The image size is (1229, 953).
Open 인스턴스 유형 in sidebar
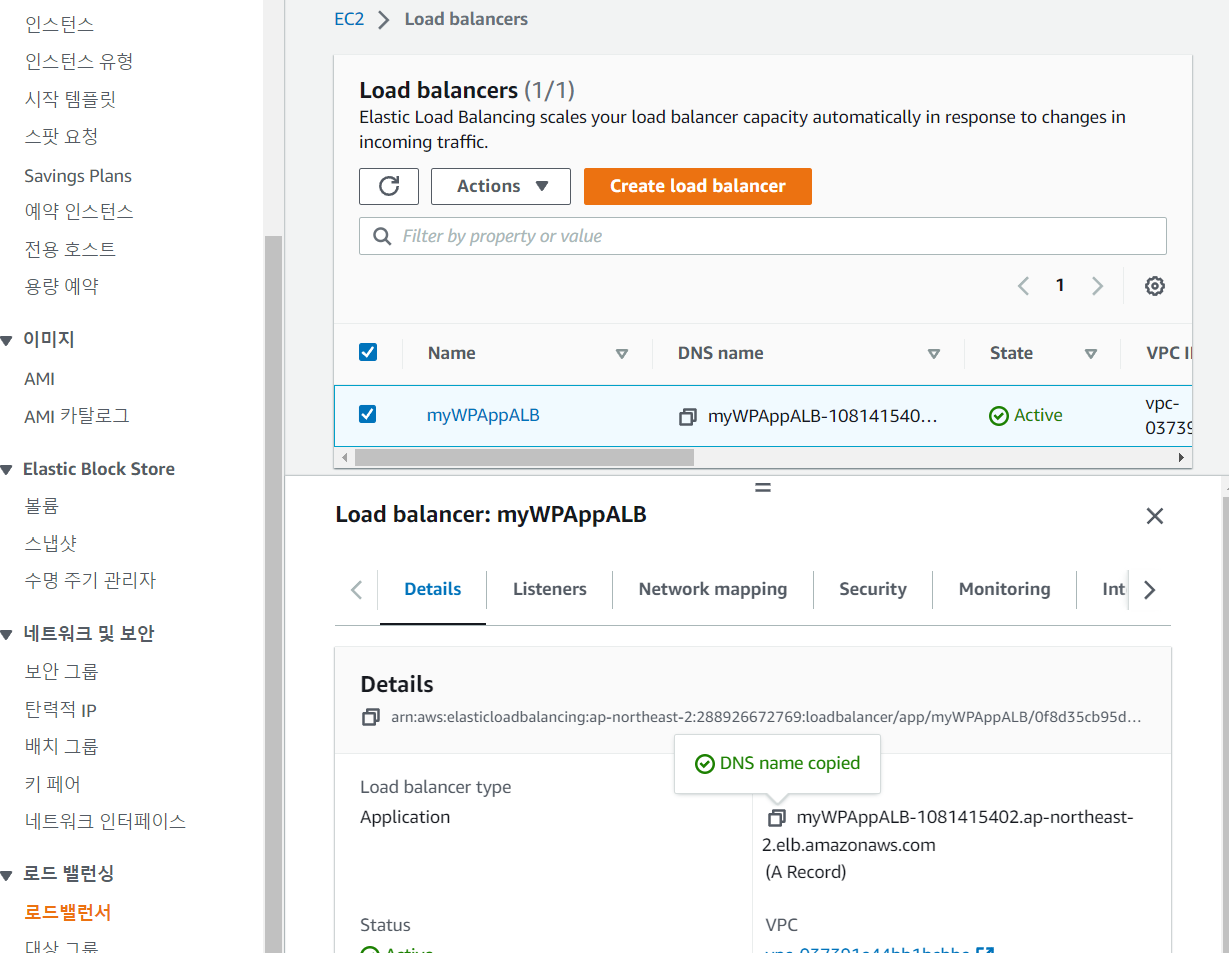click(x=79, y=62)
